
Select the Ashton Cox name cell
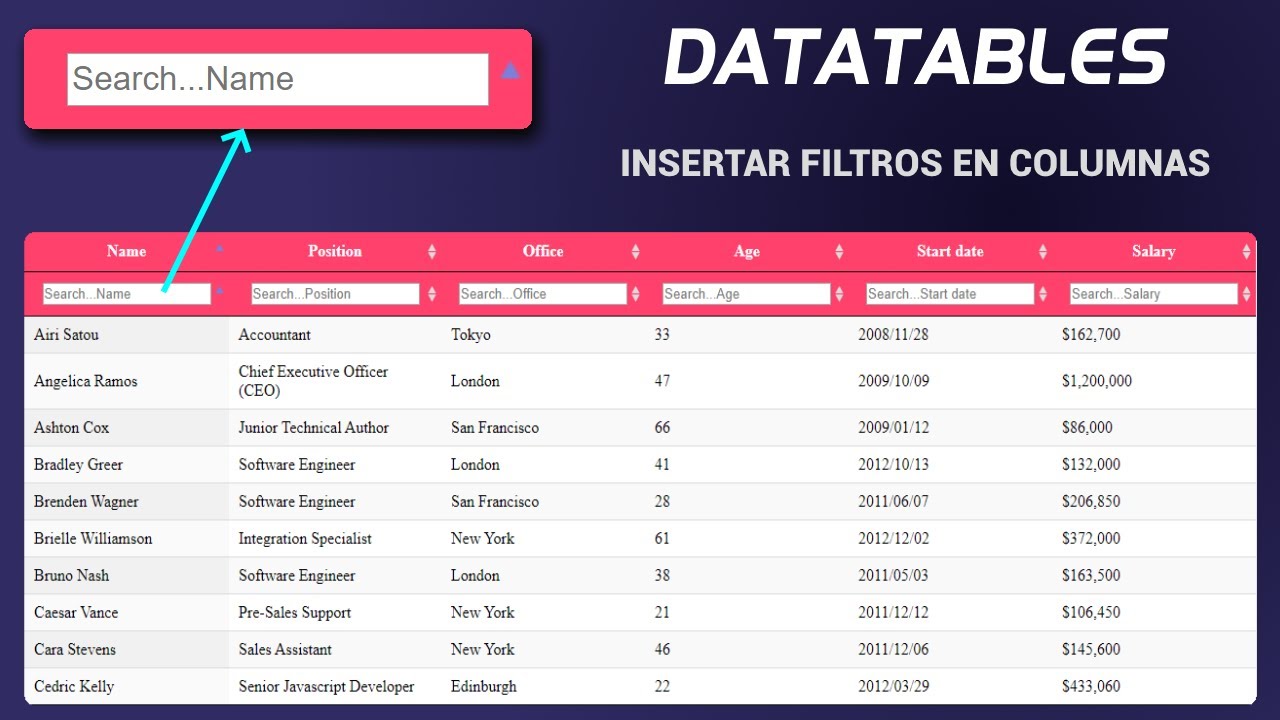tap(127, 428)
